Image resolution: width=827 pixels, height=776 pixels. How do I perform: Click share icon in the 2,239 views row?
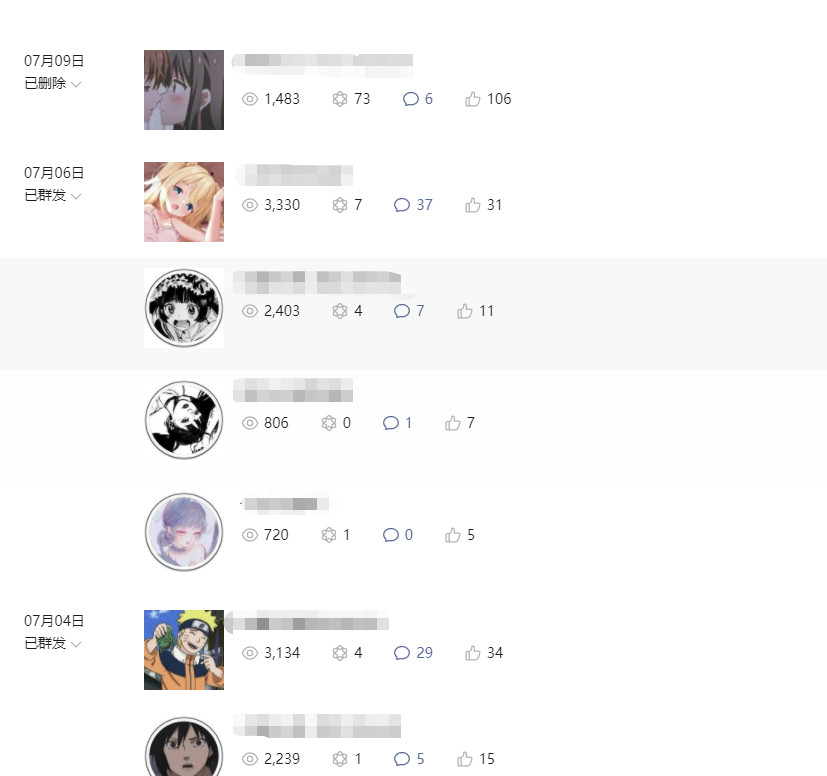pos(340,759)
